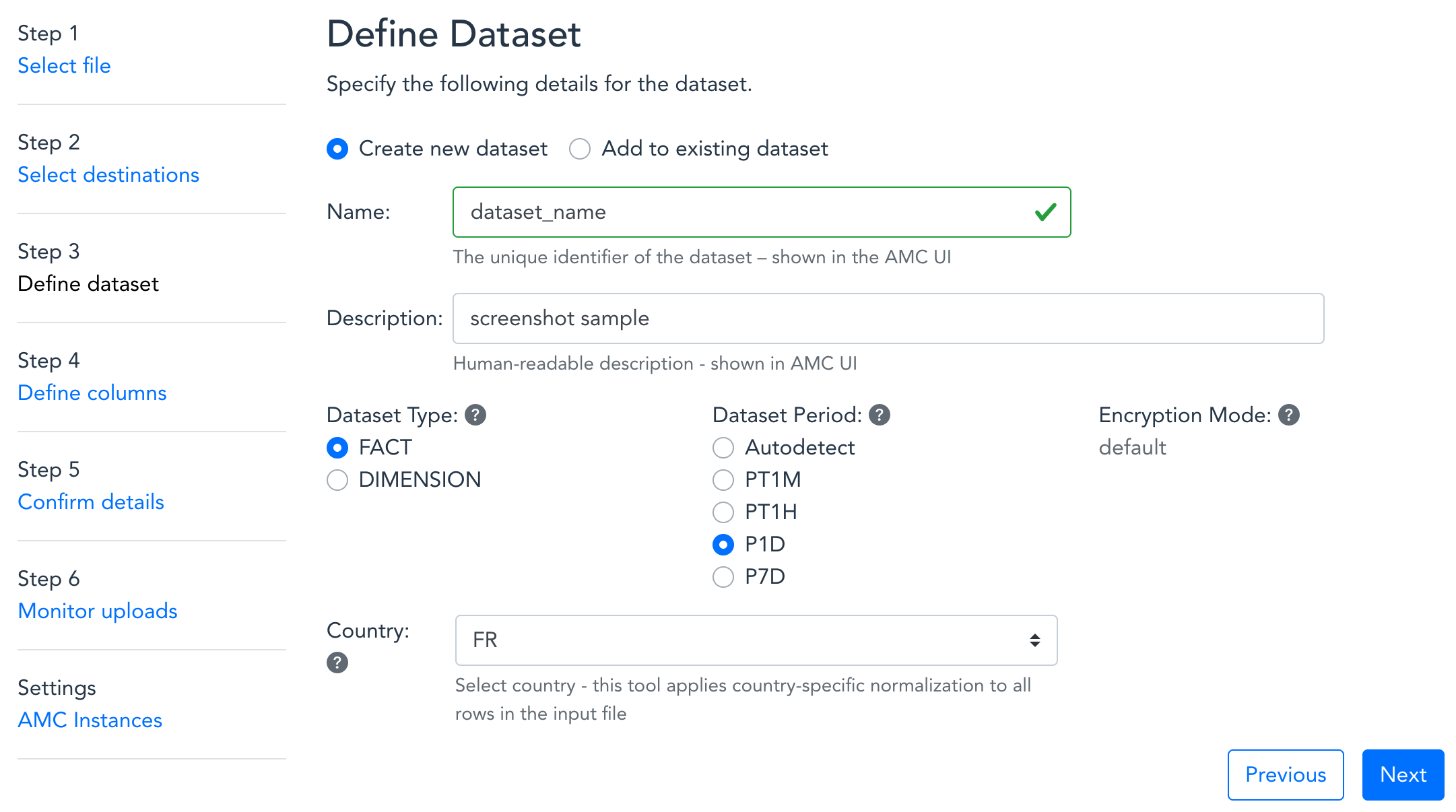Click the Encryption Mode help icon
The height and width of the screenshot is (812, 1456).
pyautogui.click(x=1289, y=415)
